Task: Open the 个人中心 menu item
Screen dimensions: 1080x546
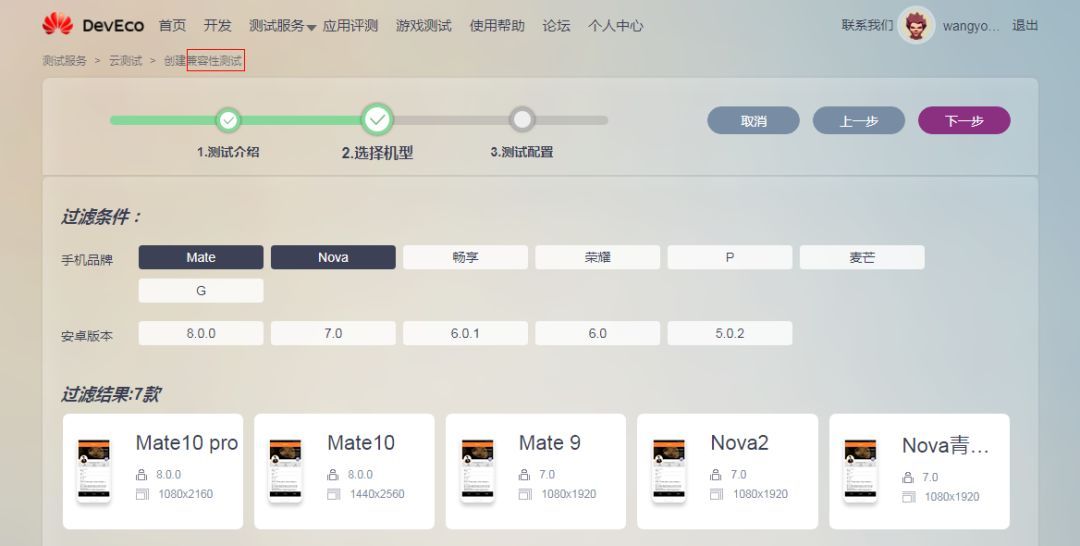Action: point(616,25)
